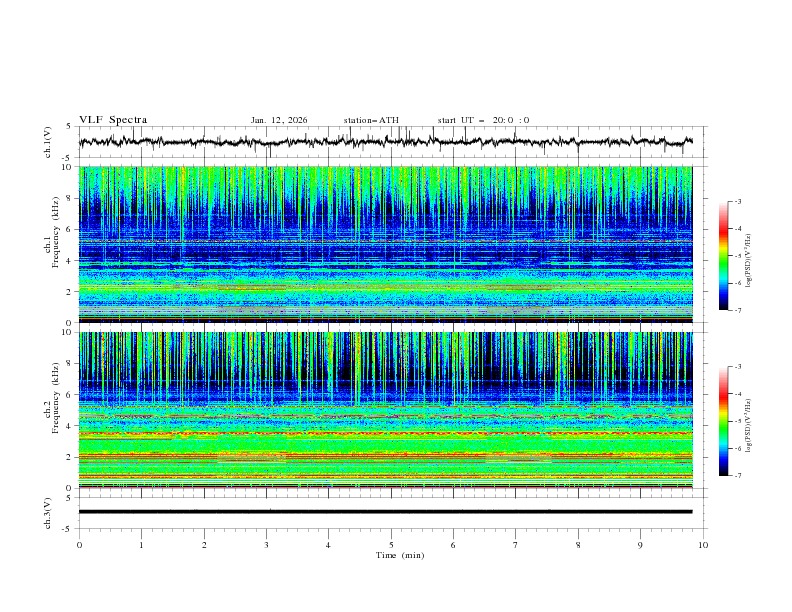
Task: Click time axis tick label '3'
Action: tap(267, 545)
